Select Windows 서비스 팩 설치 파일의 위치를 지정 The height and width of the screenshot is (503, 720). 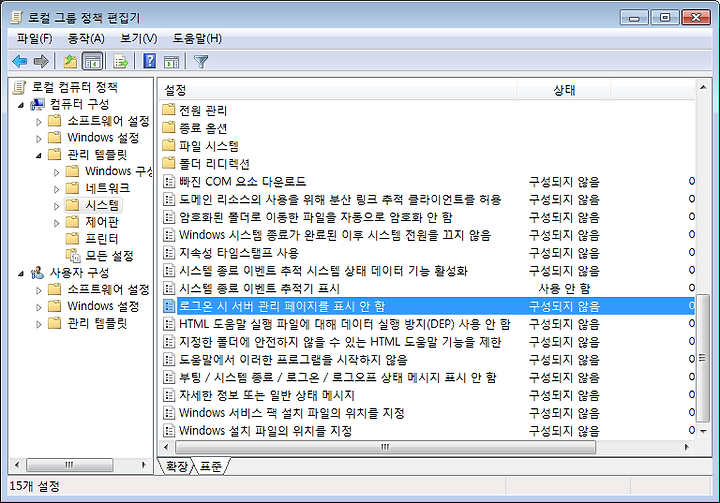[292, 413]
